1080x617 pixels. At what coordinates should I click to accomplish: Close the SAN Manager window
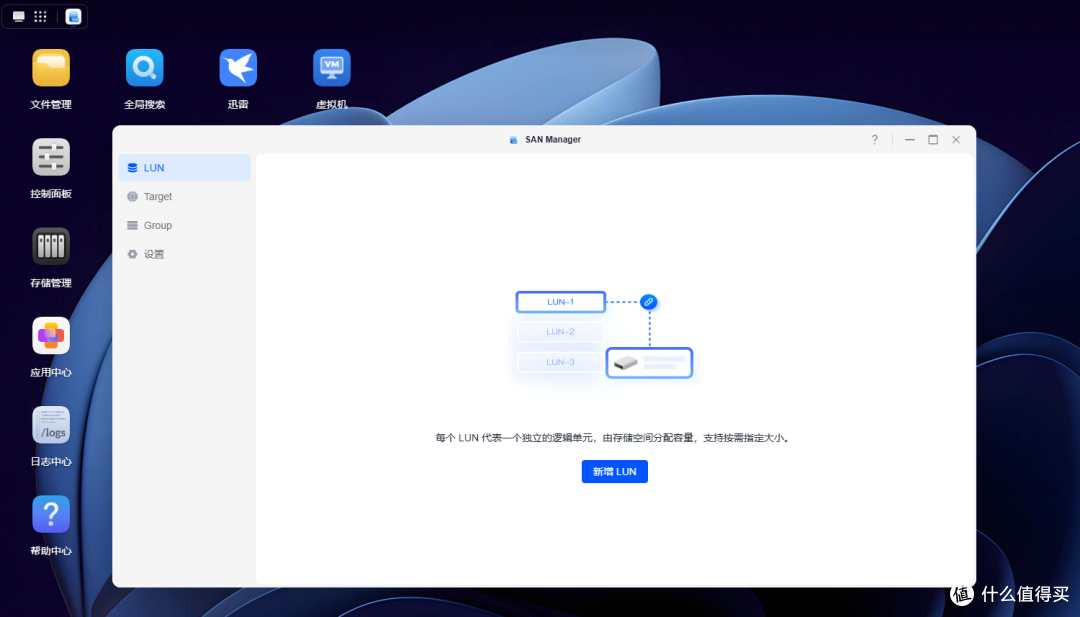click(956, 140)
